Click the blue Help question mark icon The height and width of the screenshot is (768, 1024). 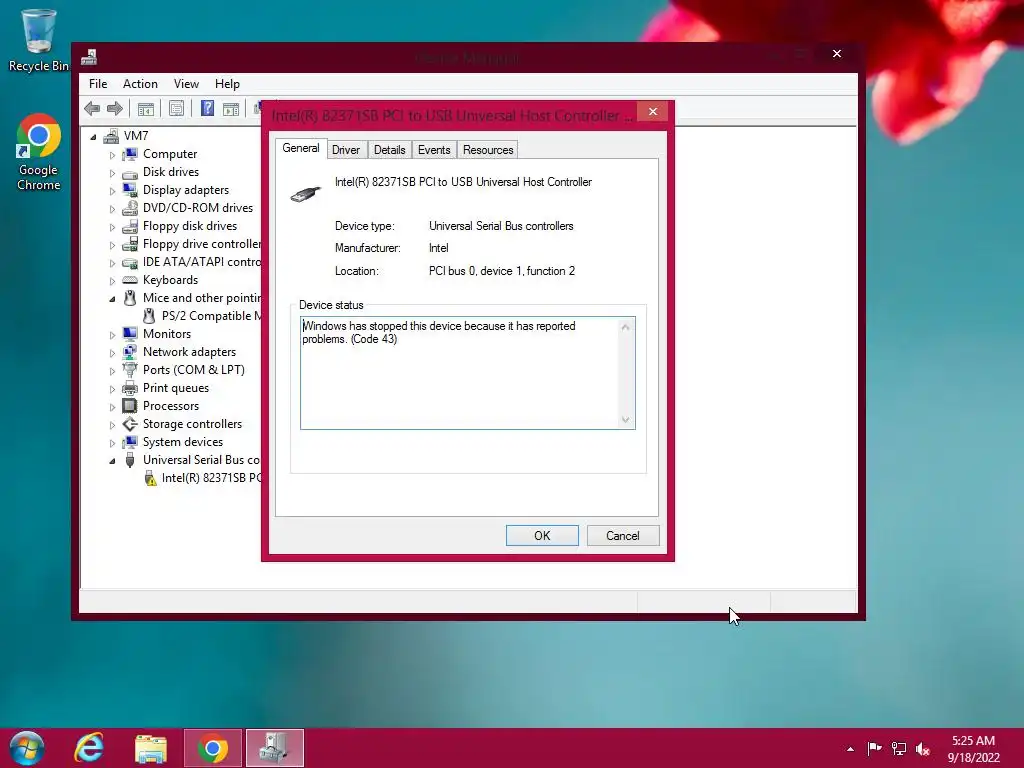tap(207, 108)
